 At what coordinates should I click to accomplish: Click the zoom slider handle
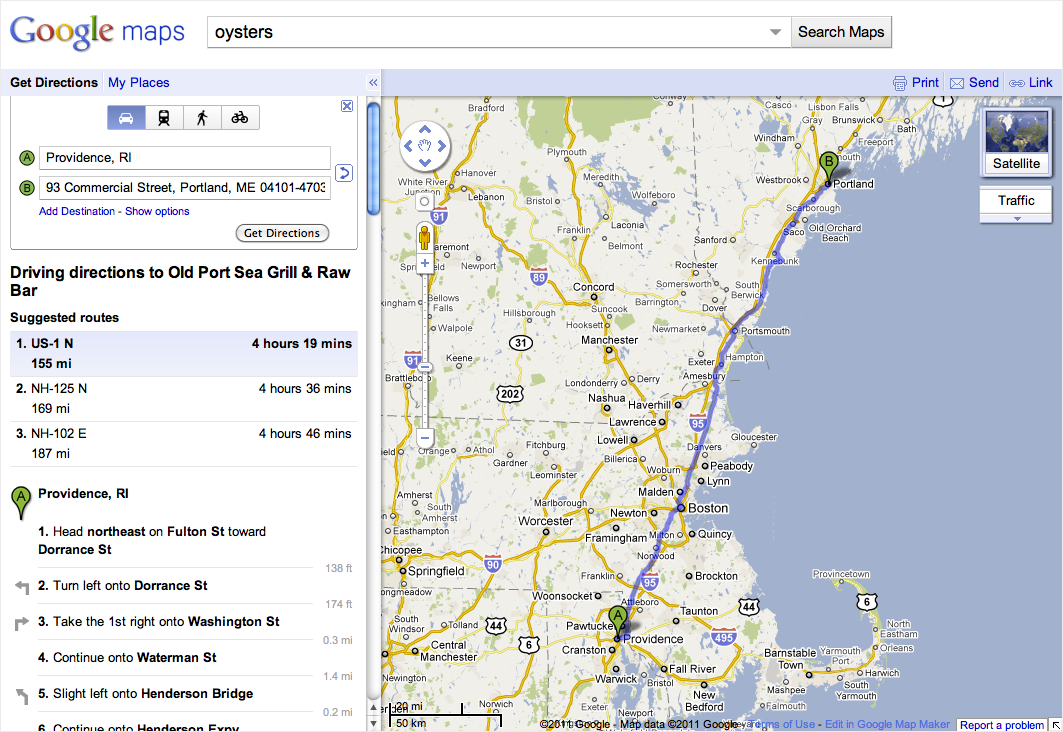point(424,367)
